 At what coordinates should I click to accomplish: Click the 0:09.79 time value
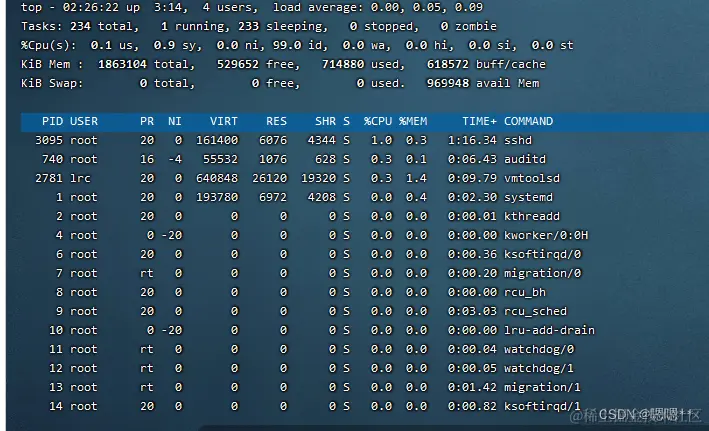(x=472, y=178)
